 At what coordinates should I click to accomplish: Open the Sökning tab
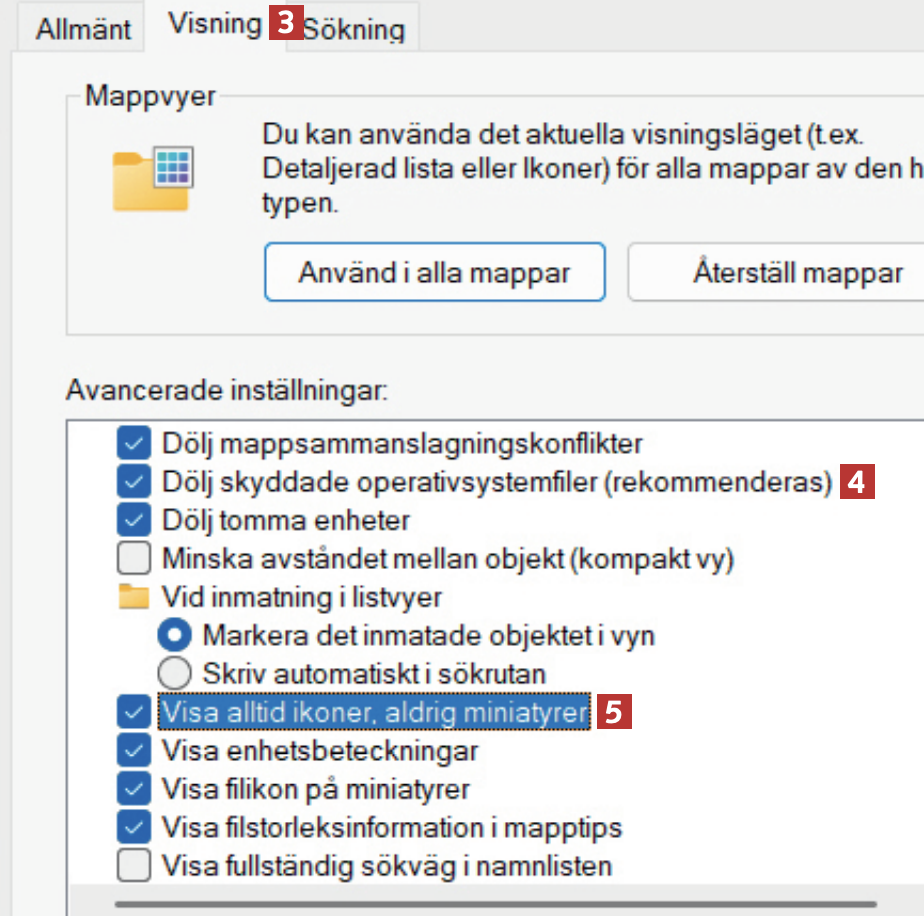pyautogui.click(x=354, y=30)
